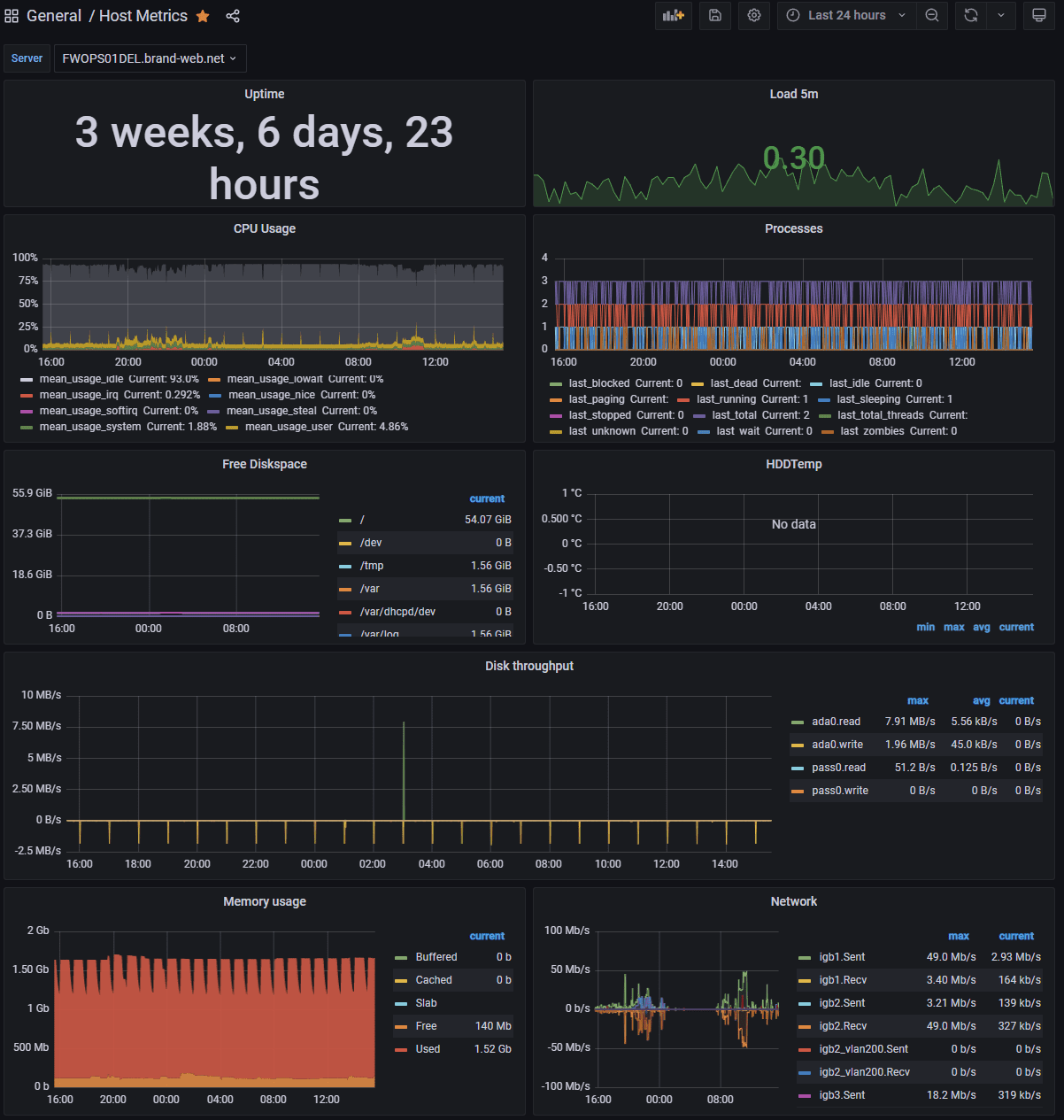
Task: Cycle view mode with the monitor icon
Action: [x=1039, y=15]
